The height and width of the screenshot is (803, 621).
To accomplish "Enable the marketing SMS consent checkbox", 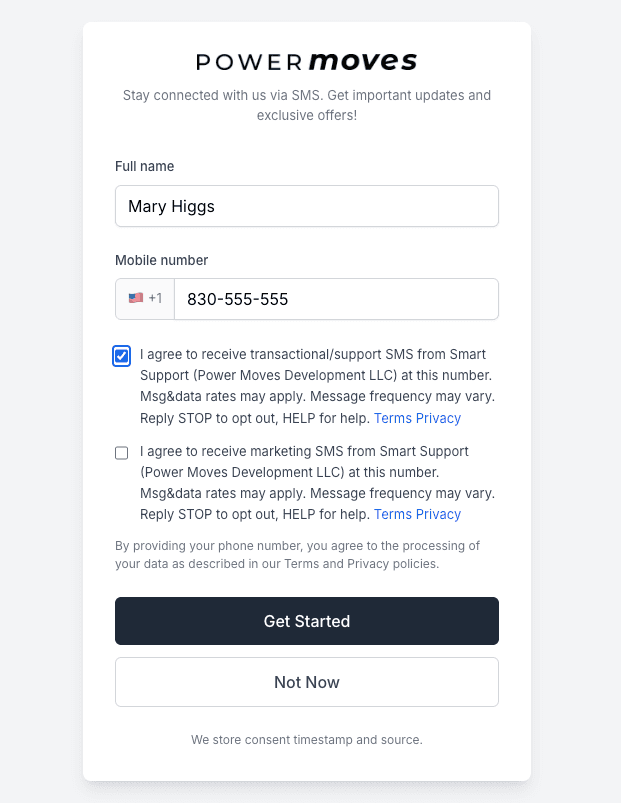I will tap(121, 452).
